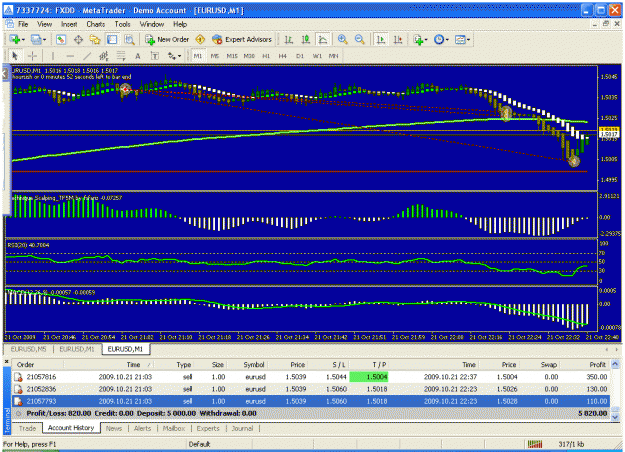Launch MetaEditor from the yellow diamond icon
The width and height of the screenshot is (625, 452).
200,39
